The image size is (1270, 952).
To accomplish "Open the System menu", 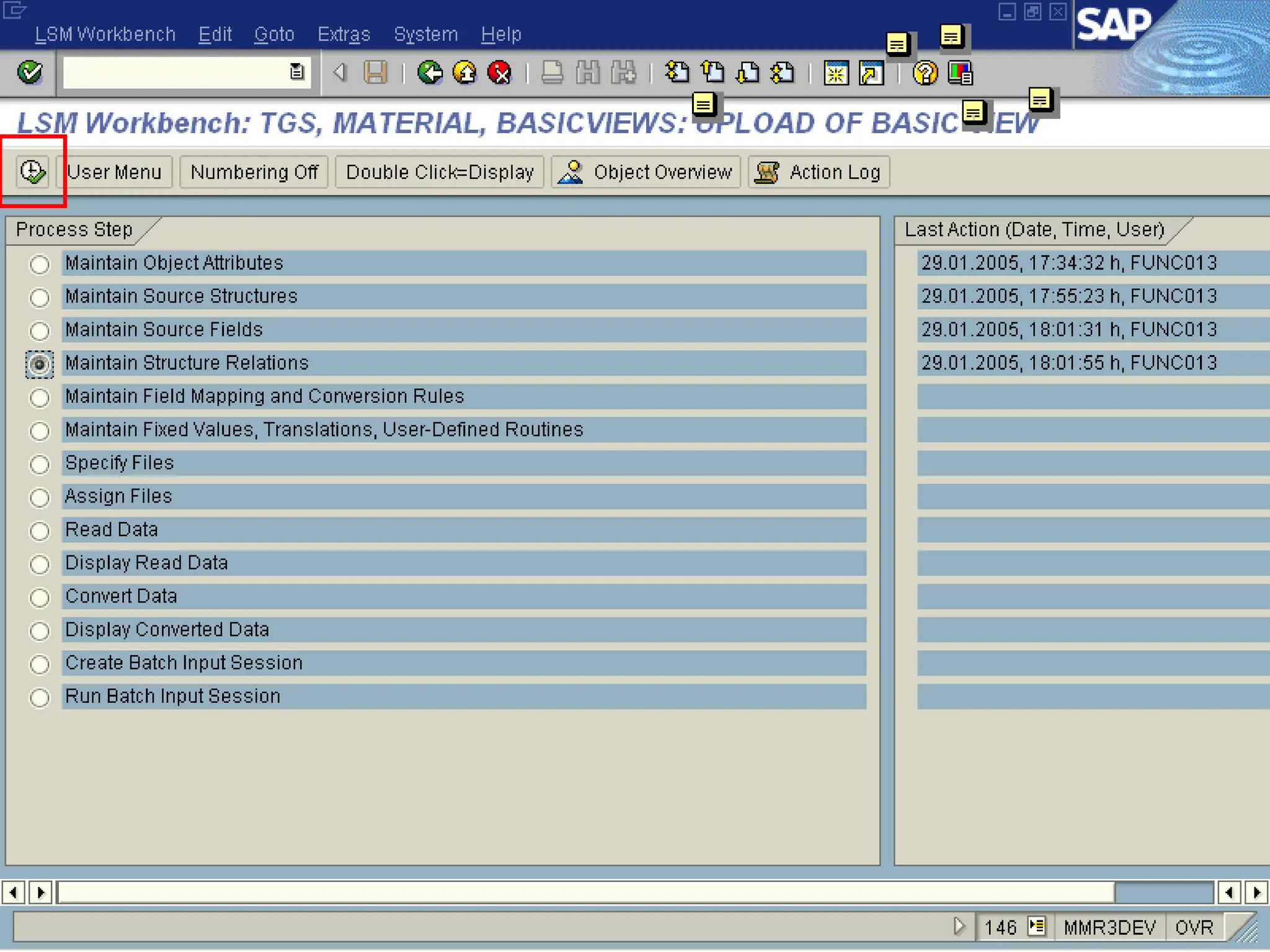I will pos(425,34).
